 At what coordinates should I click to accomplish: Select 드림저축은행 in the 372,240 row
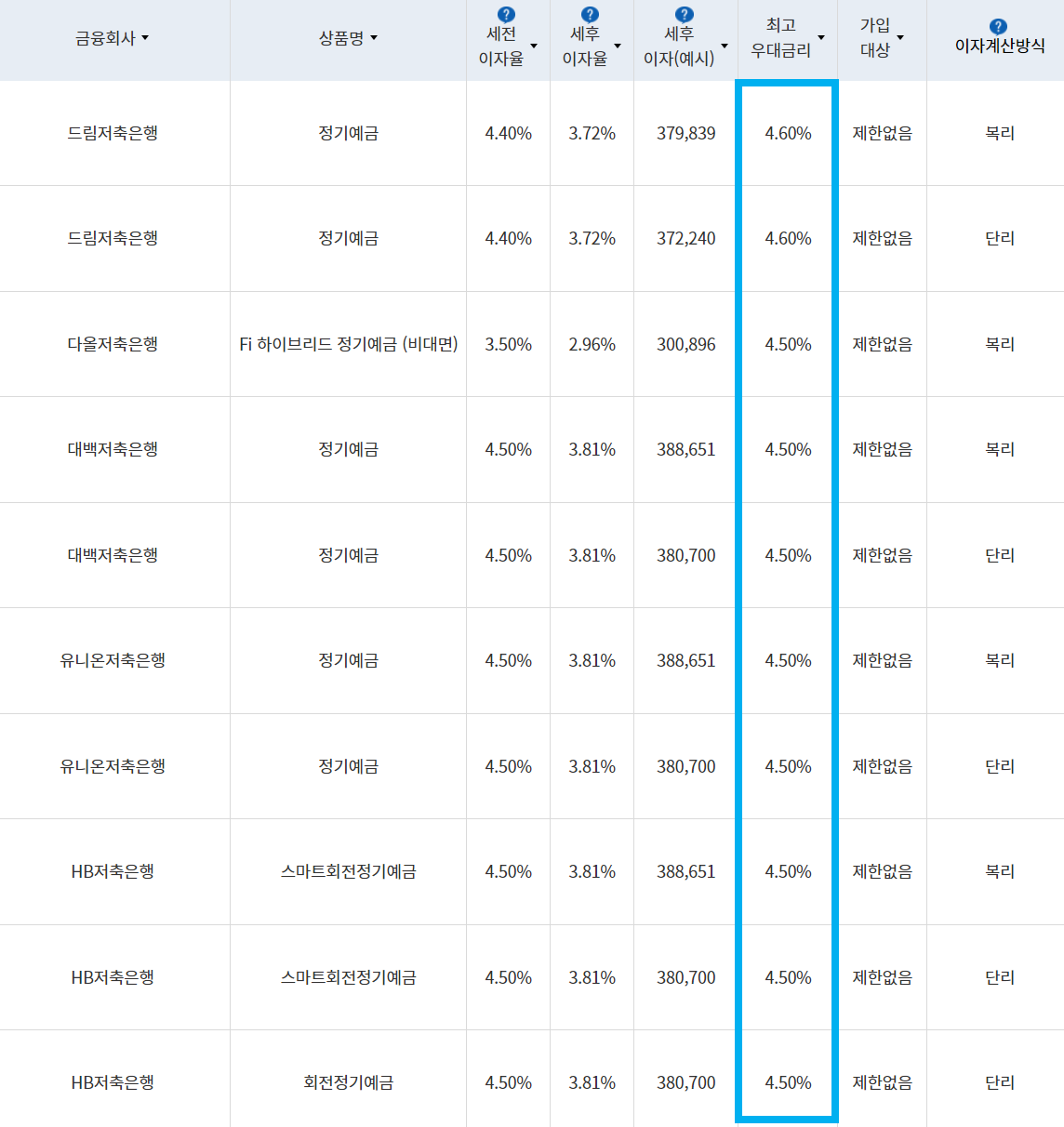[x=113, y=238]
